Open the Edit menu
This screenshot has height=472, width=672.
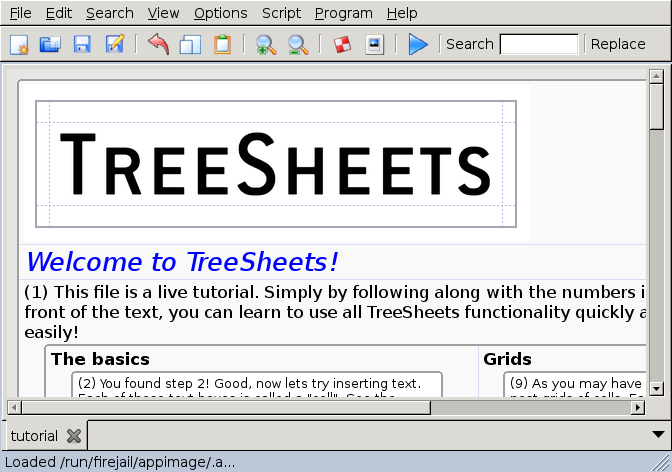click(x=59, y=13)
